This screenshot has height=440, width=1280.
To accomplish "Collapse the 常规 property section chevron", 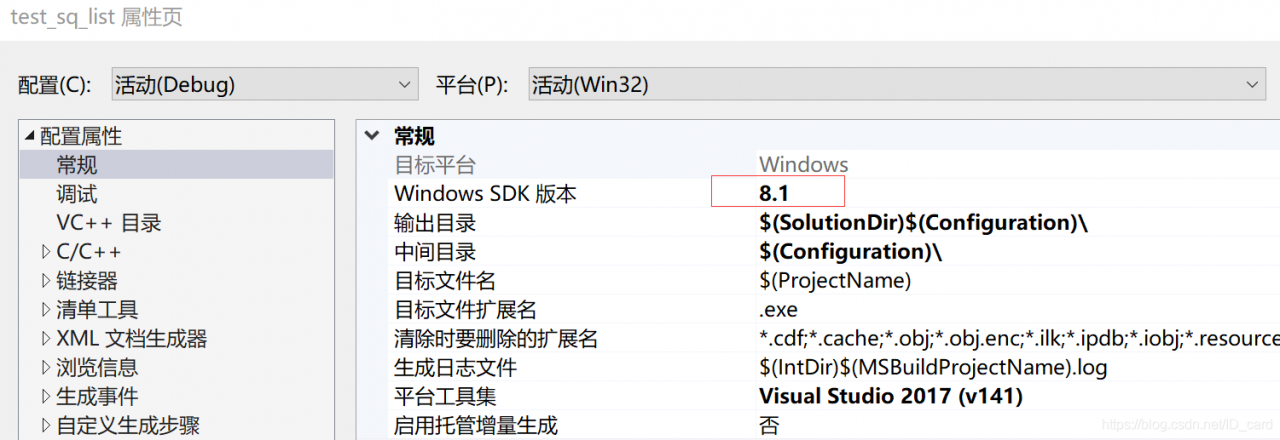I will 373,136.
